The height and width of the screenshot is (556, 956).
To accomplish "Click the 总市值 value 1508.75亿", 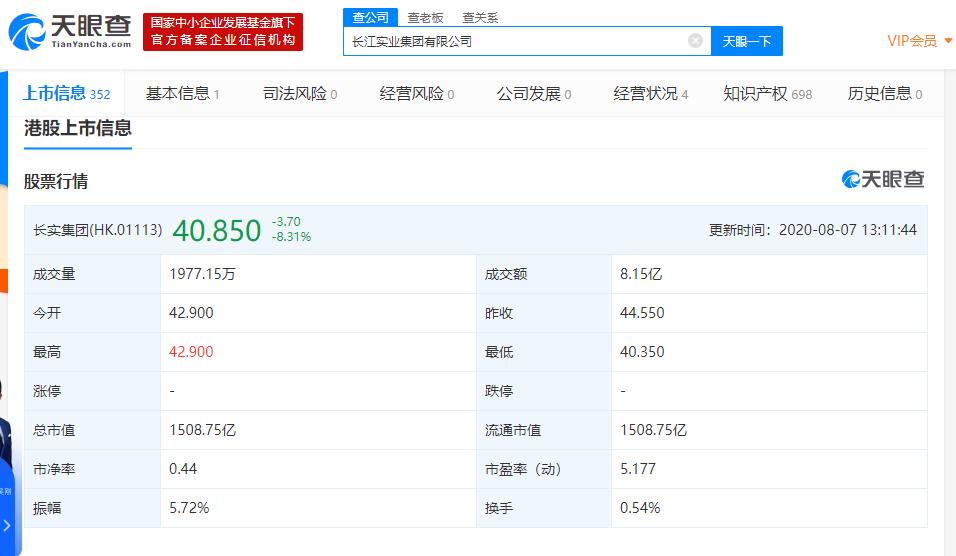I will click(x=202, y=430).
